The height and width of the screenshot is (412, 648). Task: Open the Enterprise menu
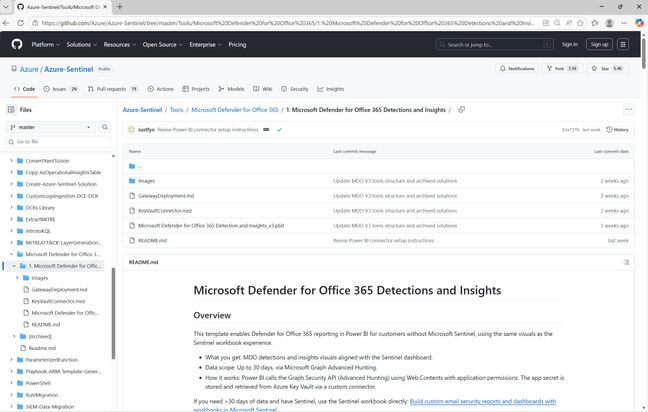coord(205,44)
